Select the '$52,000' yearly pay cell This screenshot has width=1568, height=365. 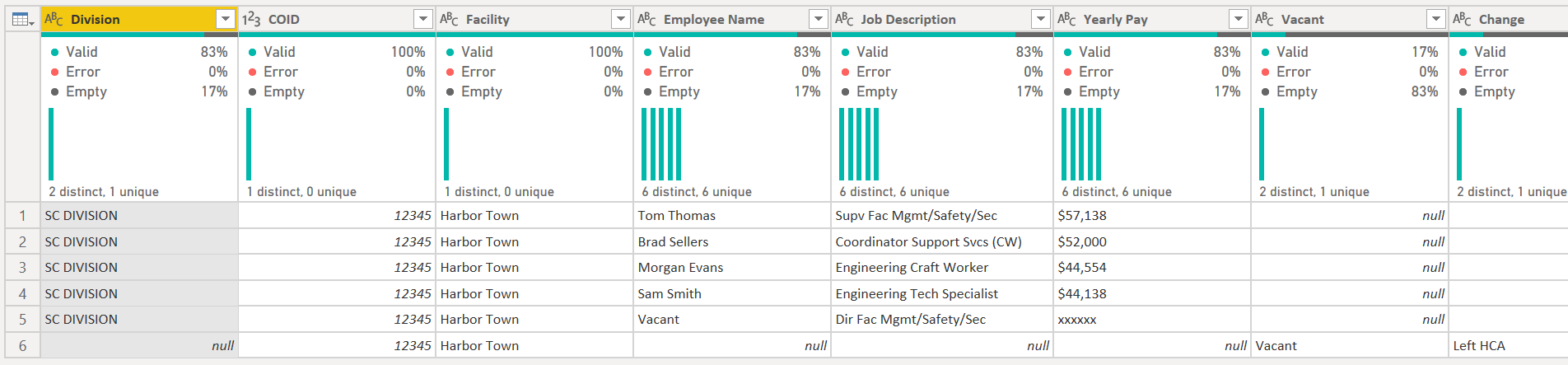pyautogui.click(x=1152, y=241)
